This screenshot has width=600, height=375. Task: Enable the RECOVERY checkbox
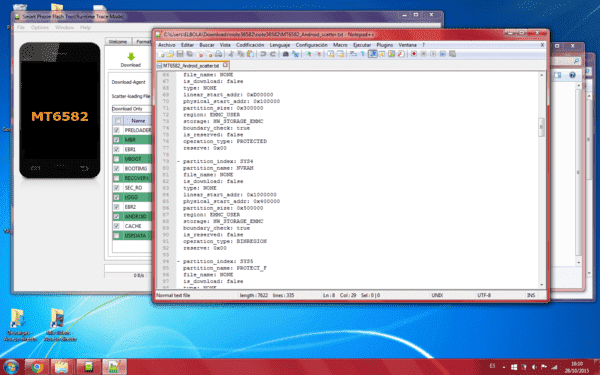click(117, 178)
